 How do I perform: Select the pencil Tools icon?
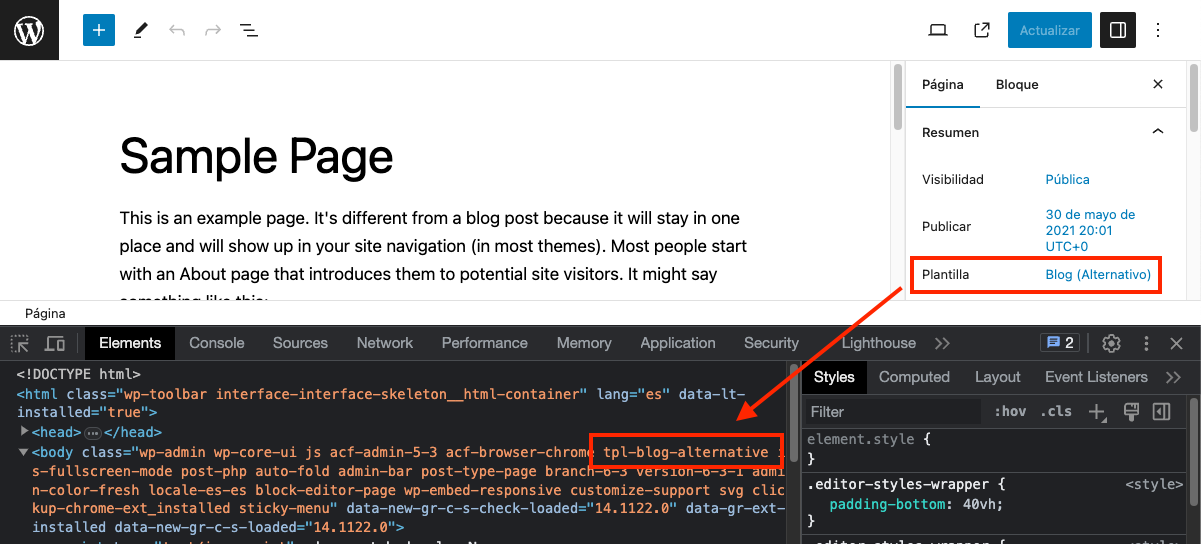140,30
